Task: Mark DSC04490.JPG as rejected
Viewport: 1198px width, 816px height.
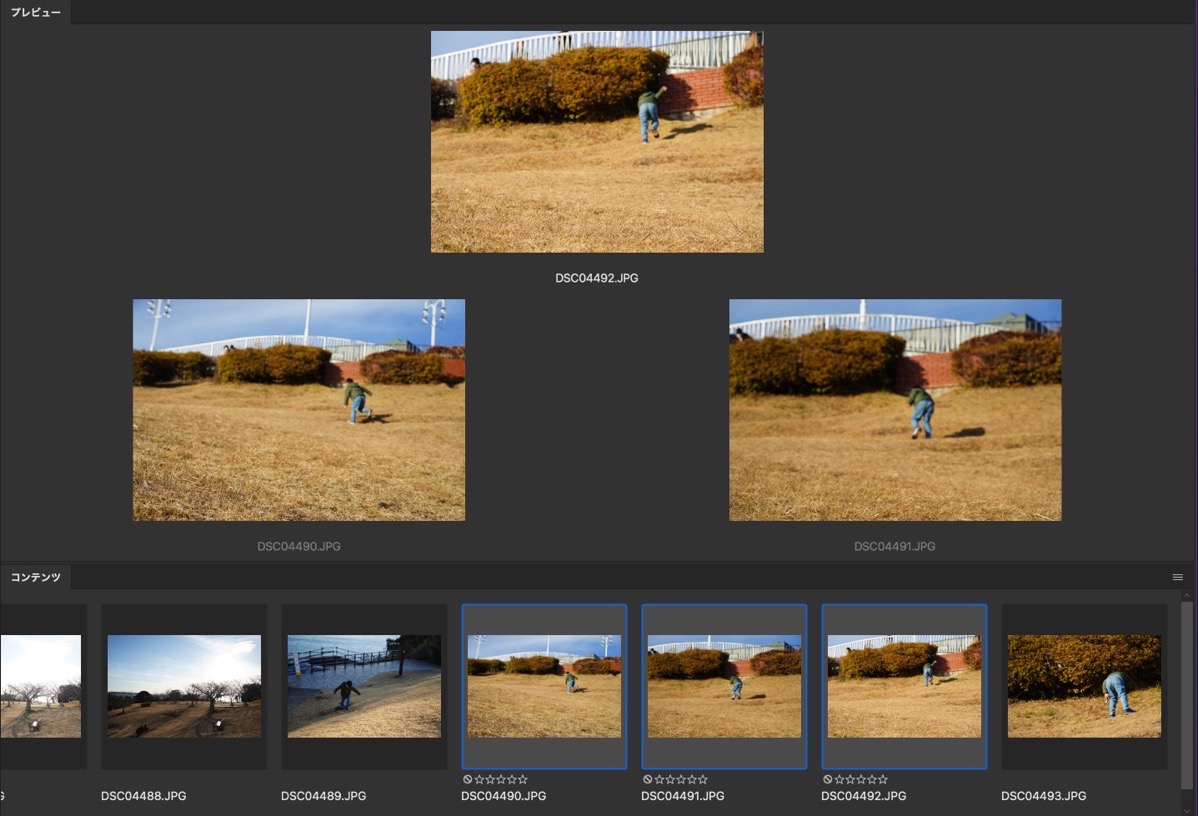Action: click(x=468, y=779)
